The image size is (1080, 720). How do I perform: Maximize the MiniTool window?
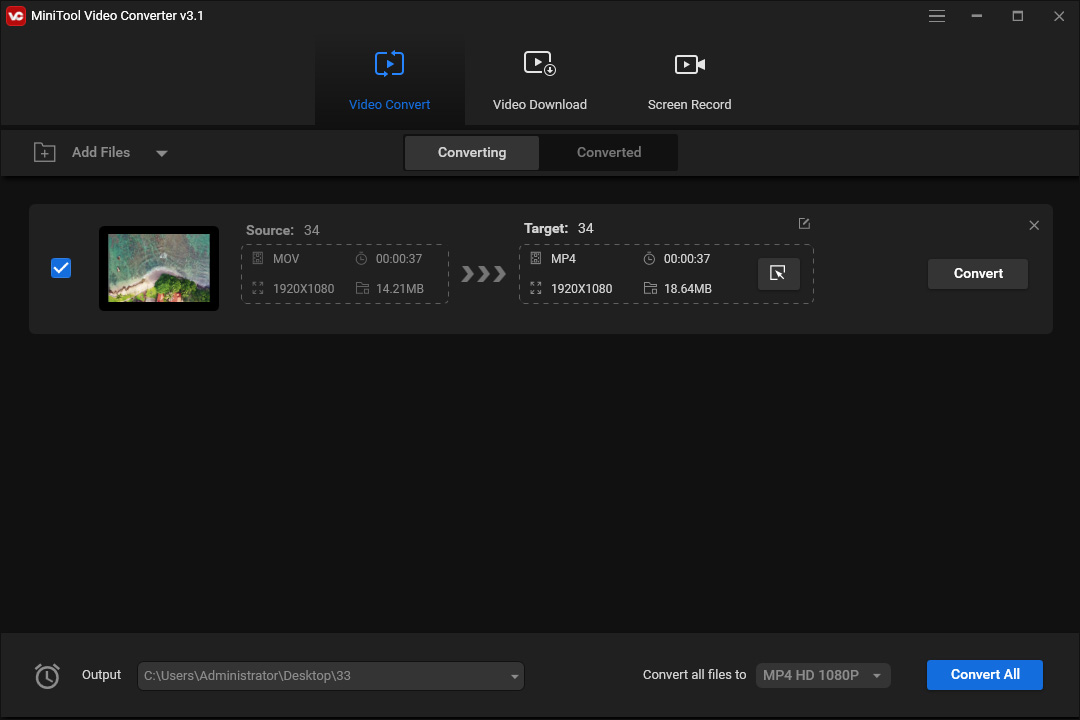1017,16
